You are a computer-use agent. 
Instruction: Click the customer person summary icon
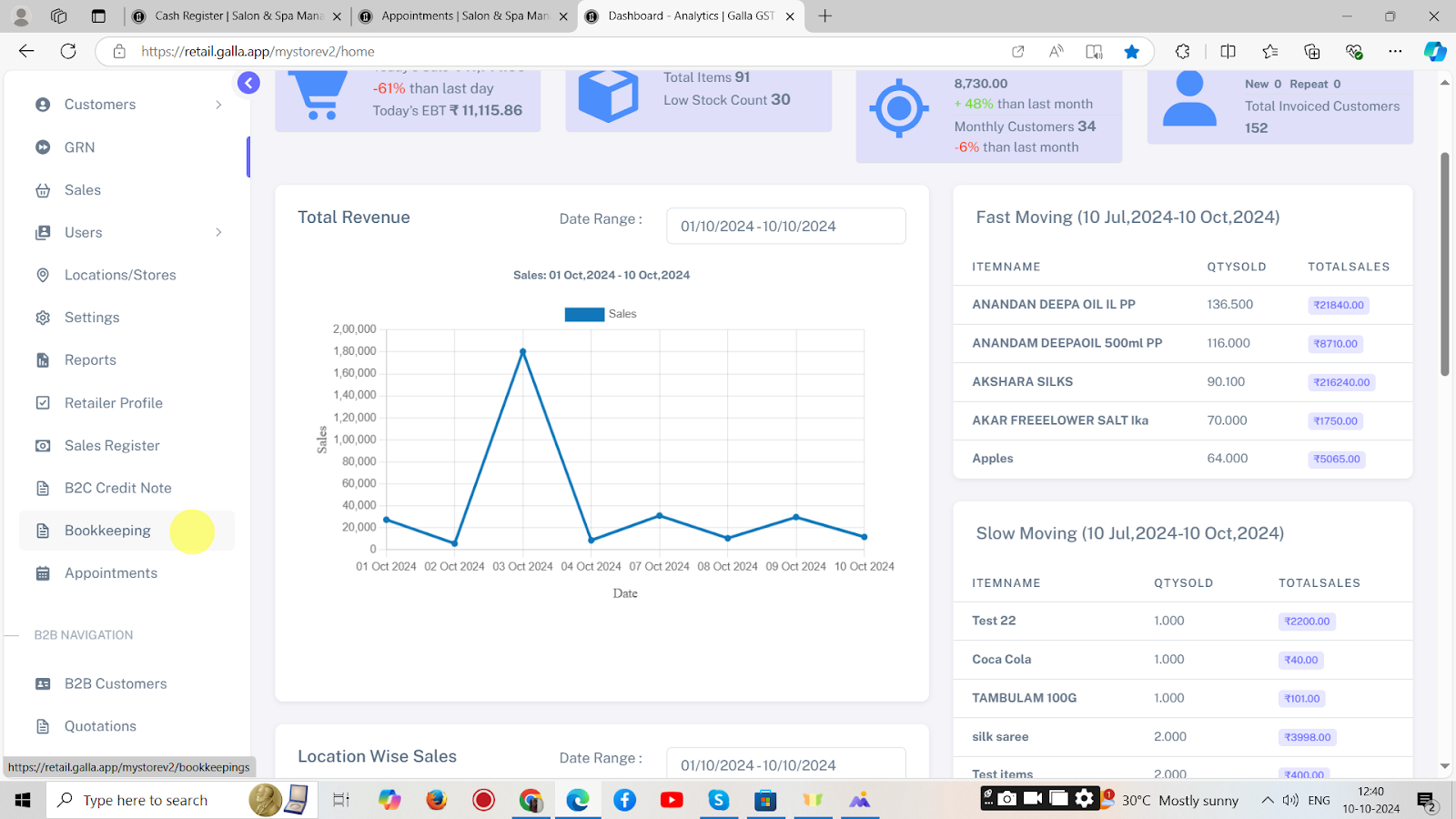point(1189,98)
